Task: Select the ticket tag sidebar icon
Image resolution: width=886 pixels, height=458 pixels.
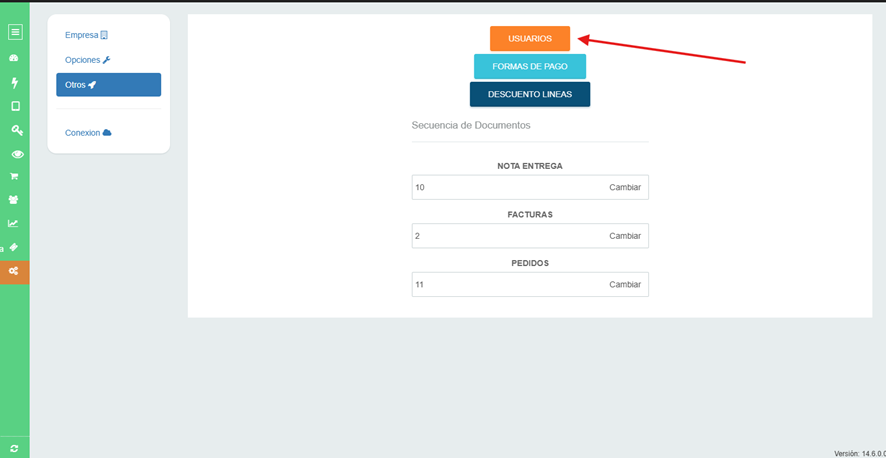Action: point(15,247)
